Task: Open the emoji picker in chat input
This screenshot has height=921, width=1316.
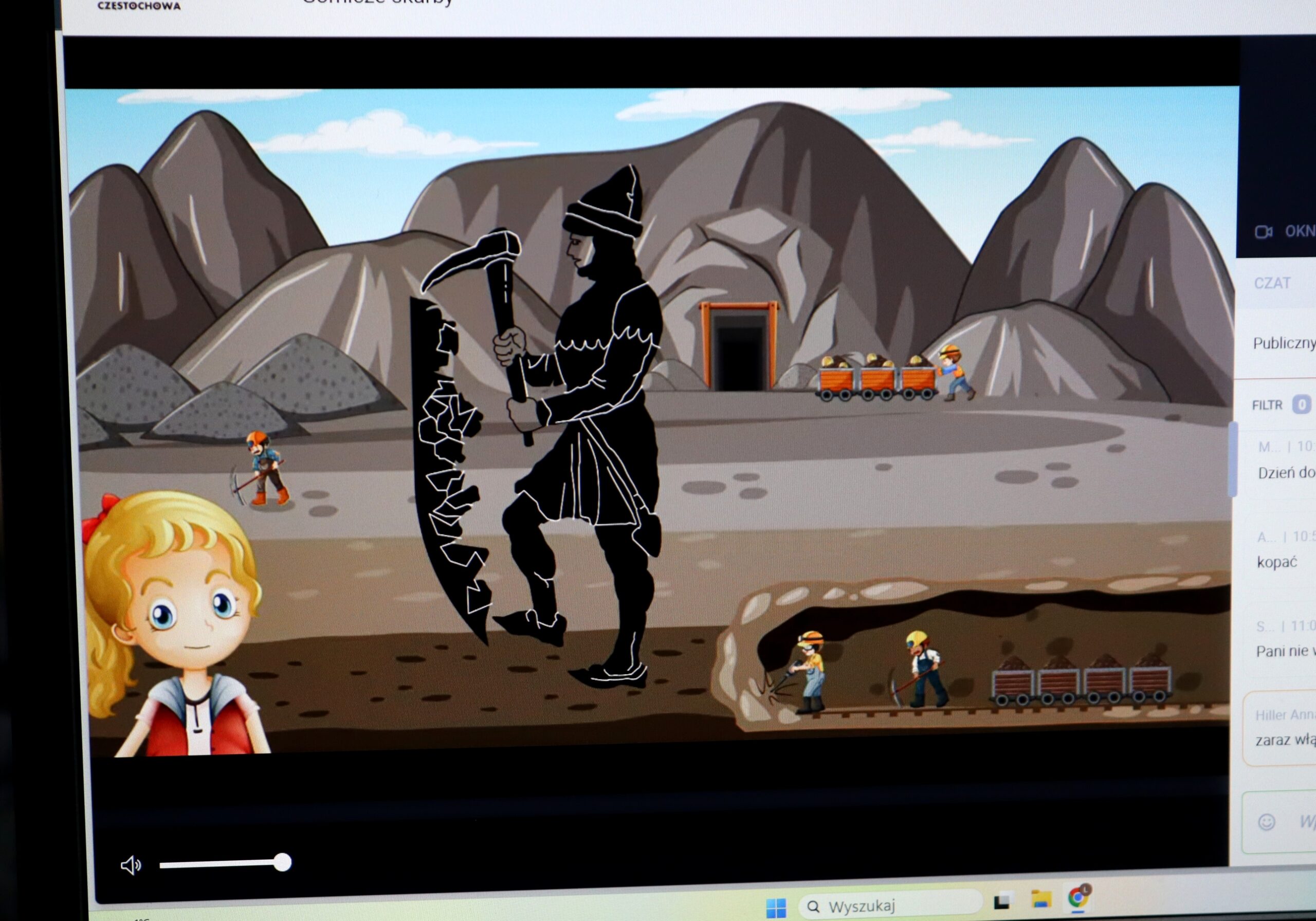Action: pos(1266,822)
